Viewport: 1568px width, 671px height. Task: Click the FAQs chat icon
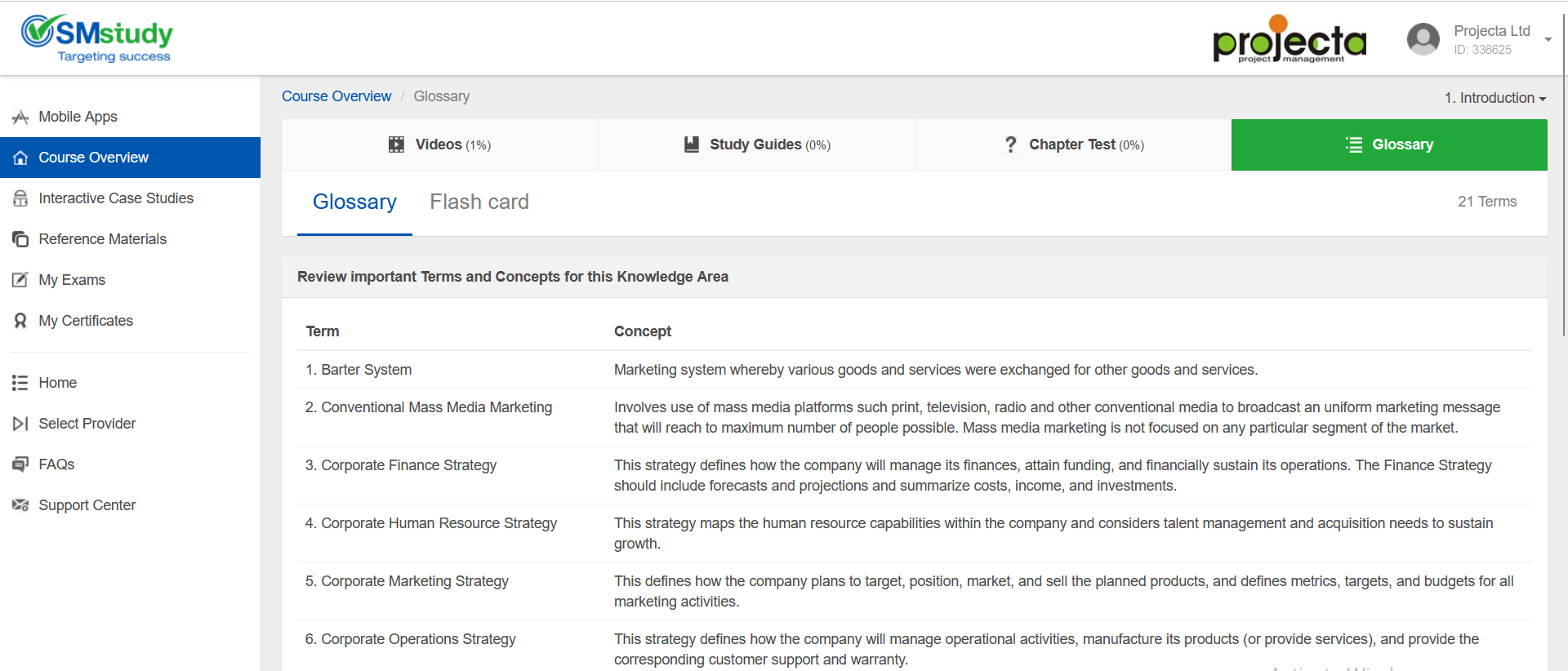(20, 464)
